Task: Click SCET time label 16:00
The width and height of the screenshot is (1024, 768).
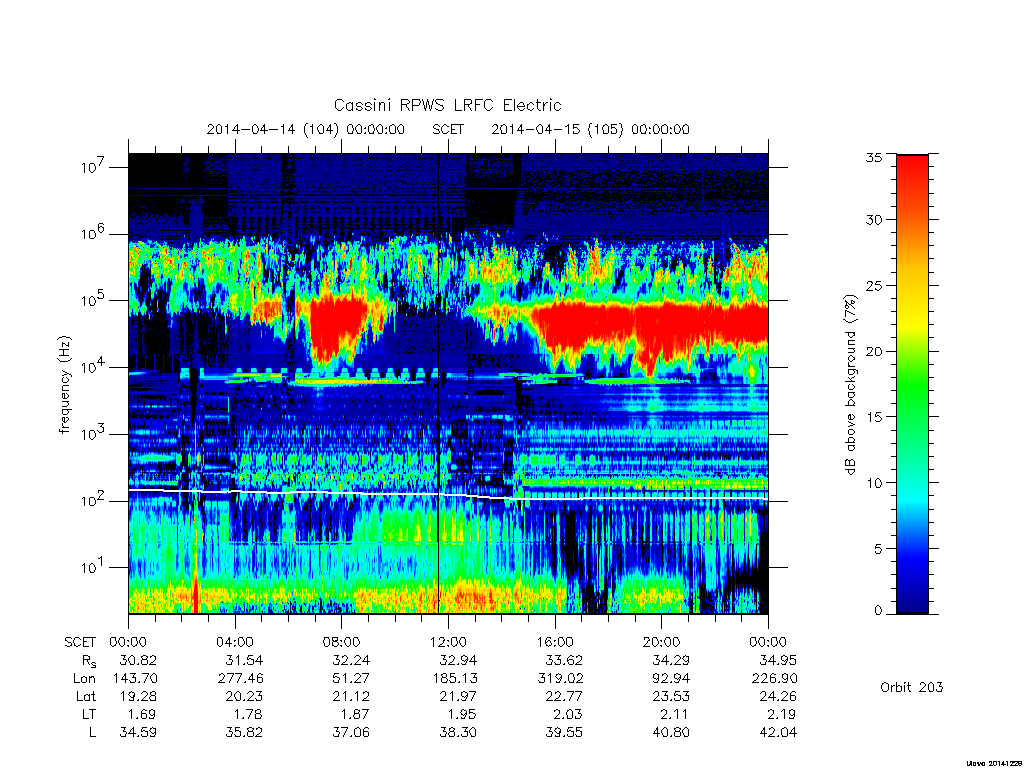Action: [555, 642]
